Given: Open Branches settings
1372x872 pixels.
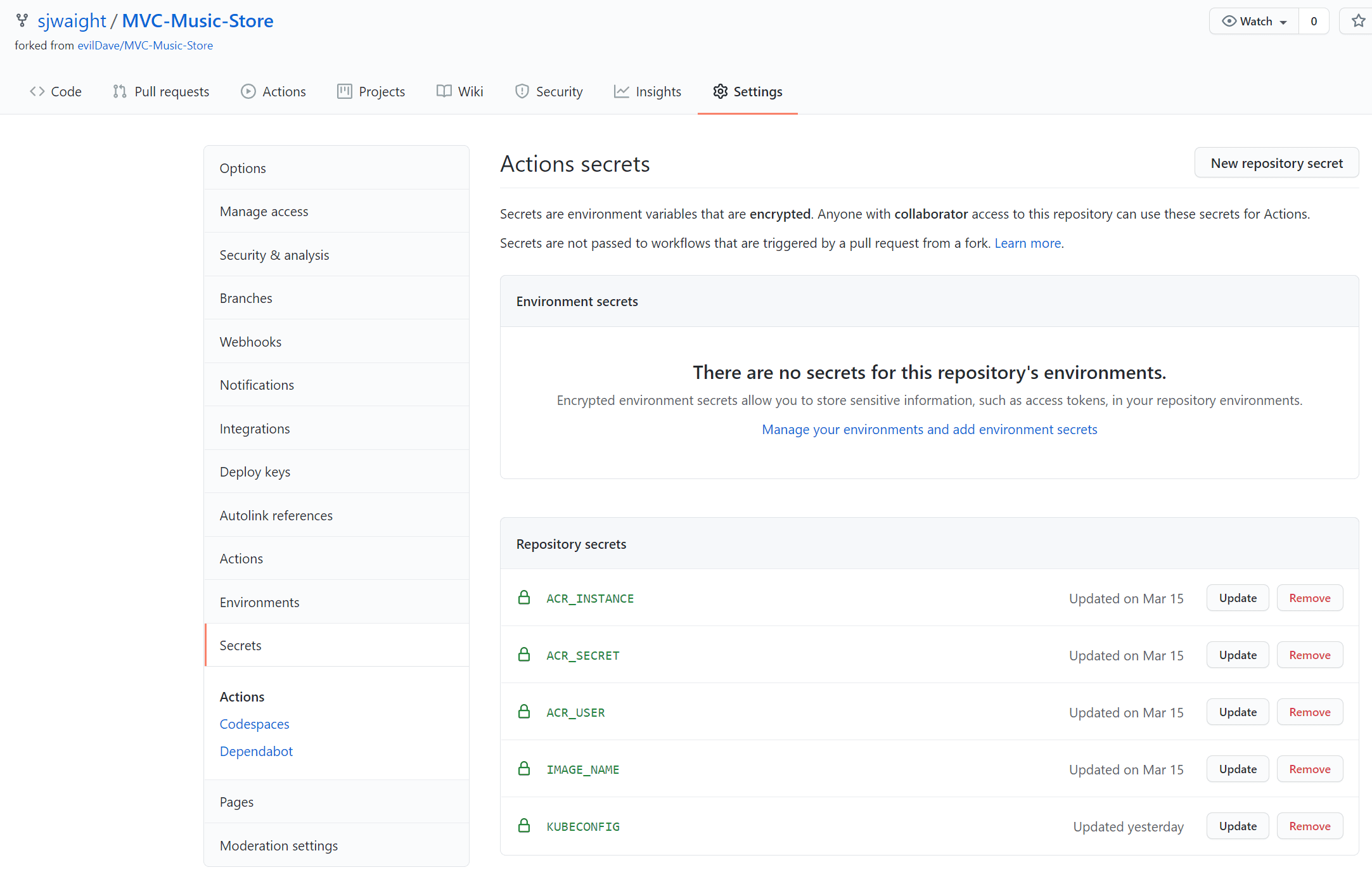Looking at the screenshot, I should coord(337,298).
